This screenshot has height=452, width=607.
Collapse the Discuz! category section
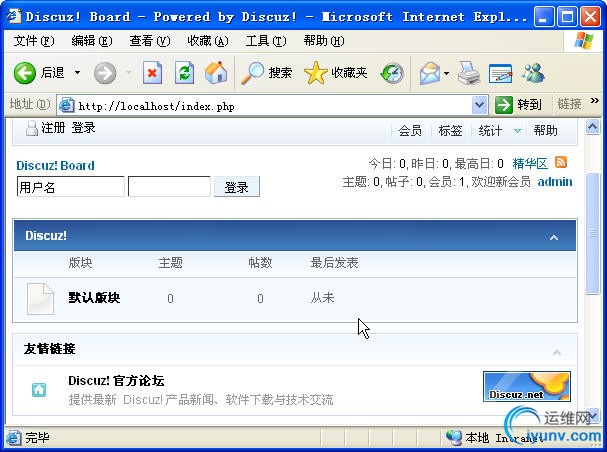[x=554, y=237]
